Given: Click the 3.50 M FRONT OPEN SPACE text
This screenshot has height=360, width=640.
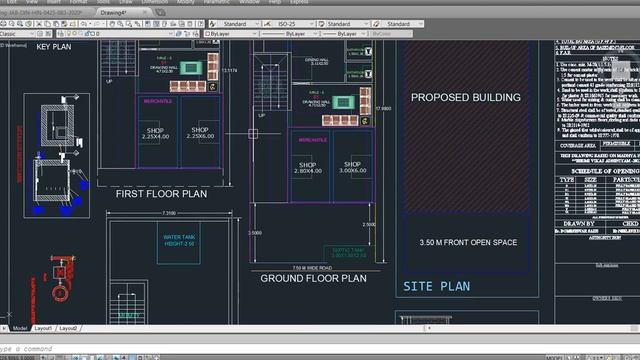Looking at the screenshot, I should click(468, 242).
